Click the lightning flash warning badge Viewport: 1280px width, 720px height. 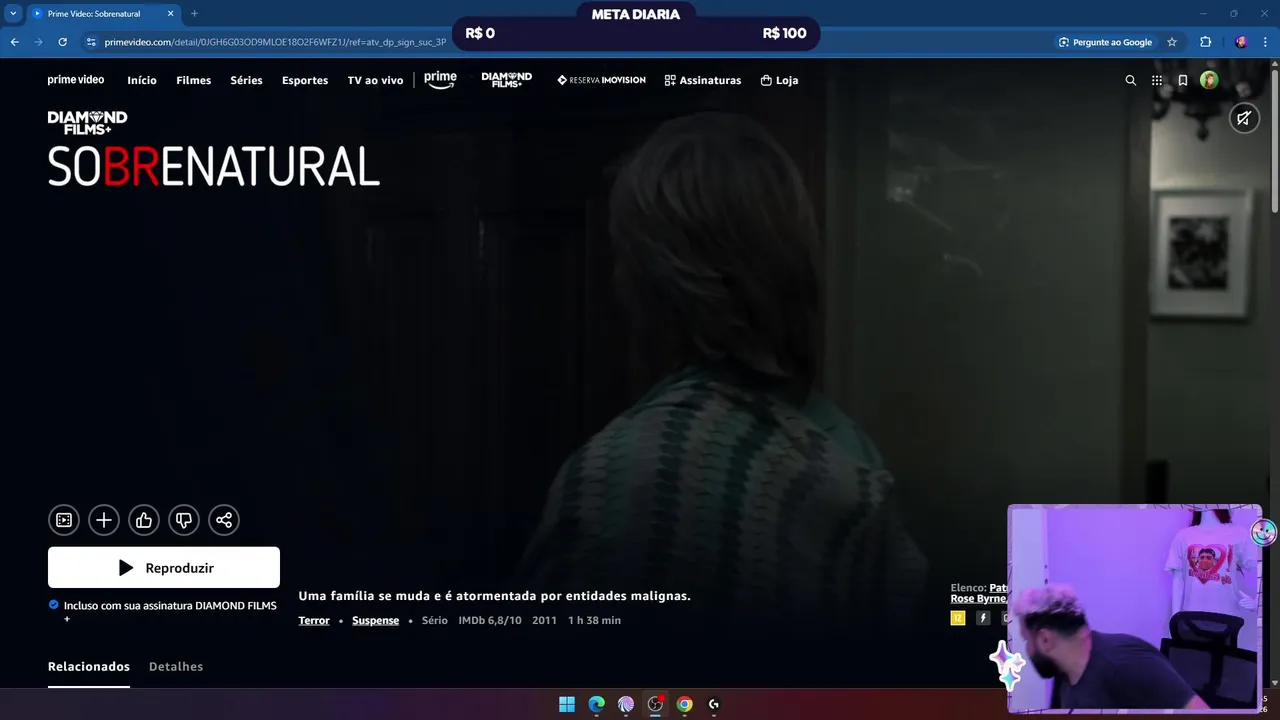983,619
